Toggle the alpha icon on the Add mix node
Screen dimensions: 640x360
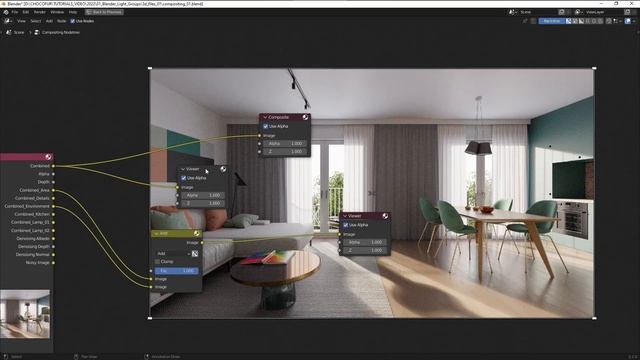coord(195,253)
